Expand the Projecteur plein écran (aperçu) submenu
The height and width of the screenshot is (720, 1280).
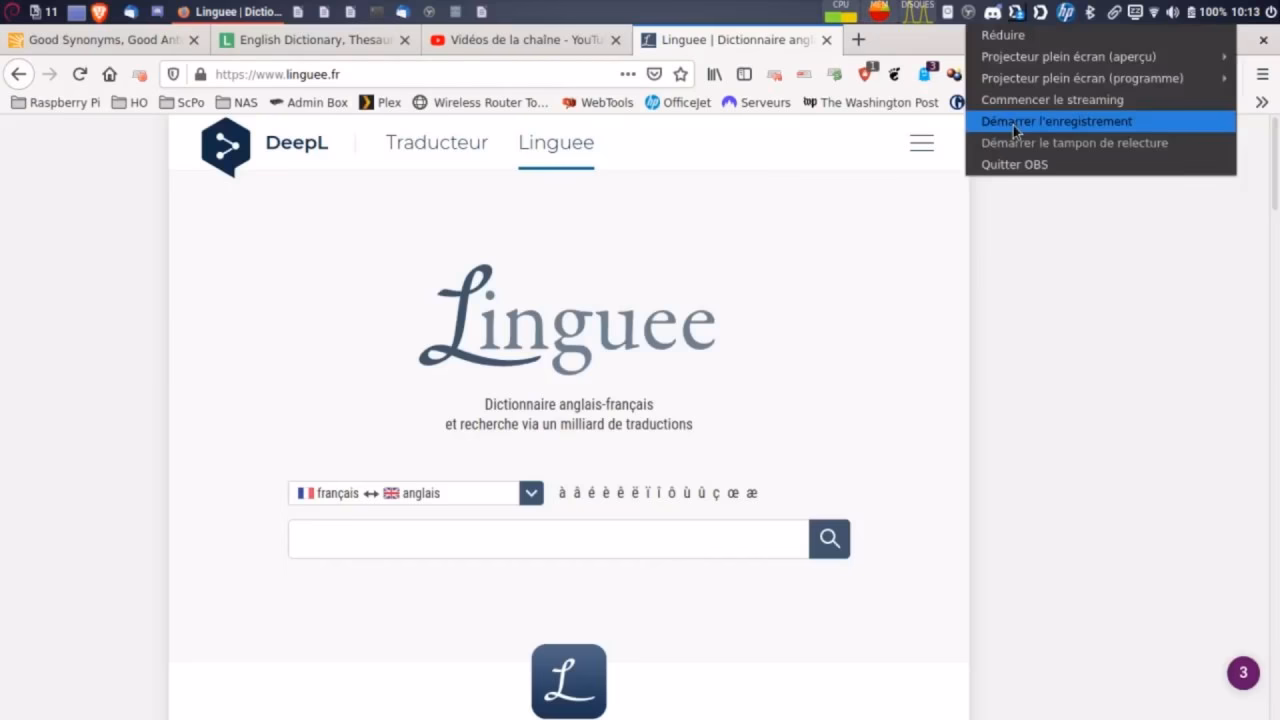(x=1068, y=56)
